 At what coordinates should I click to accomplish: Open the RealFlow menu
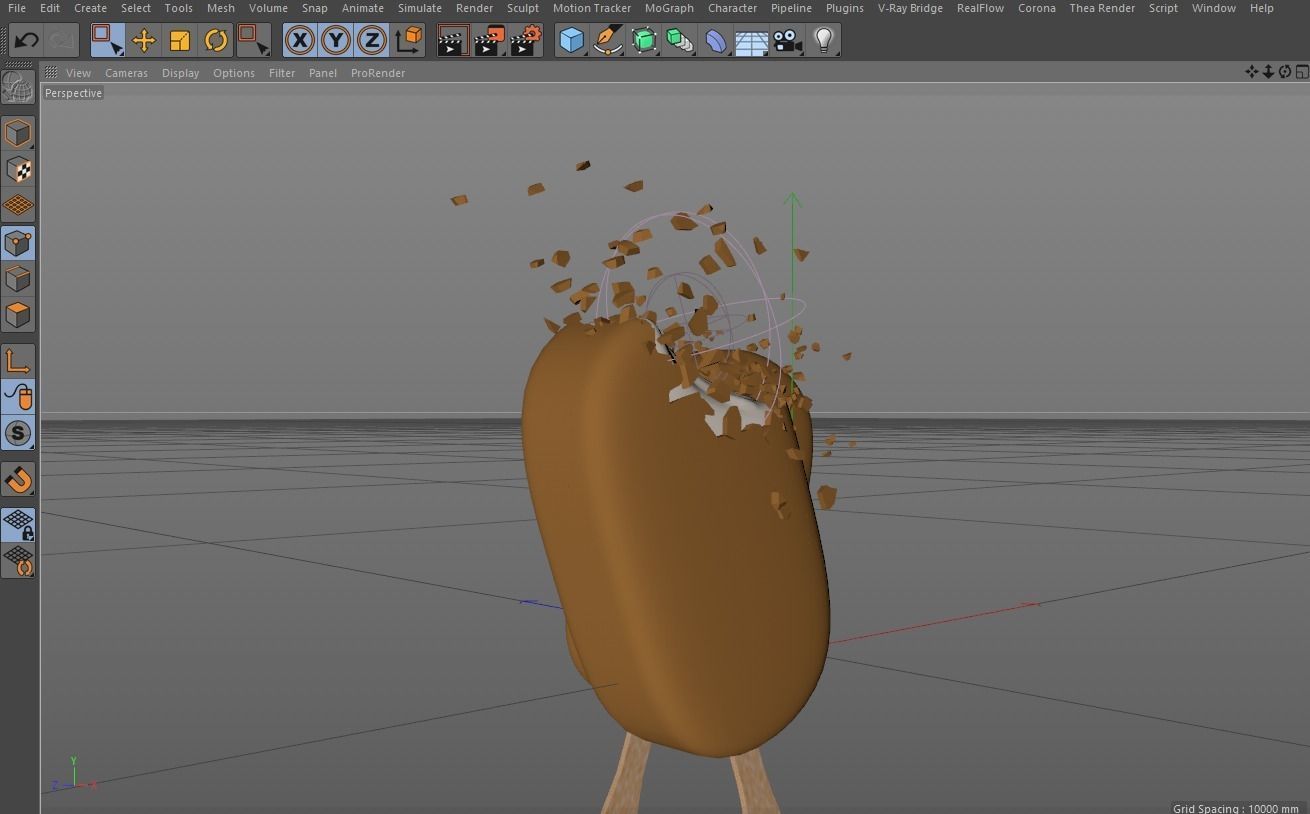[x=980, y=8]
